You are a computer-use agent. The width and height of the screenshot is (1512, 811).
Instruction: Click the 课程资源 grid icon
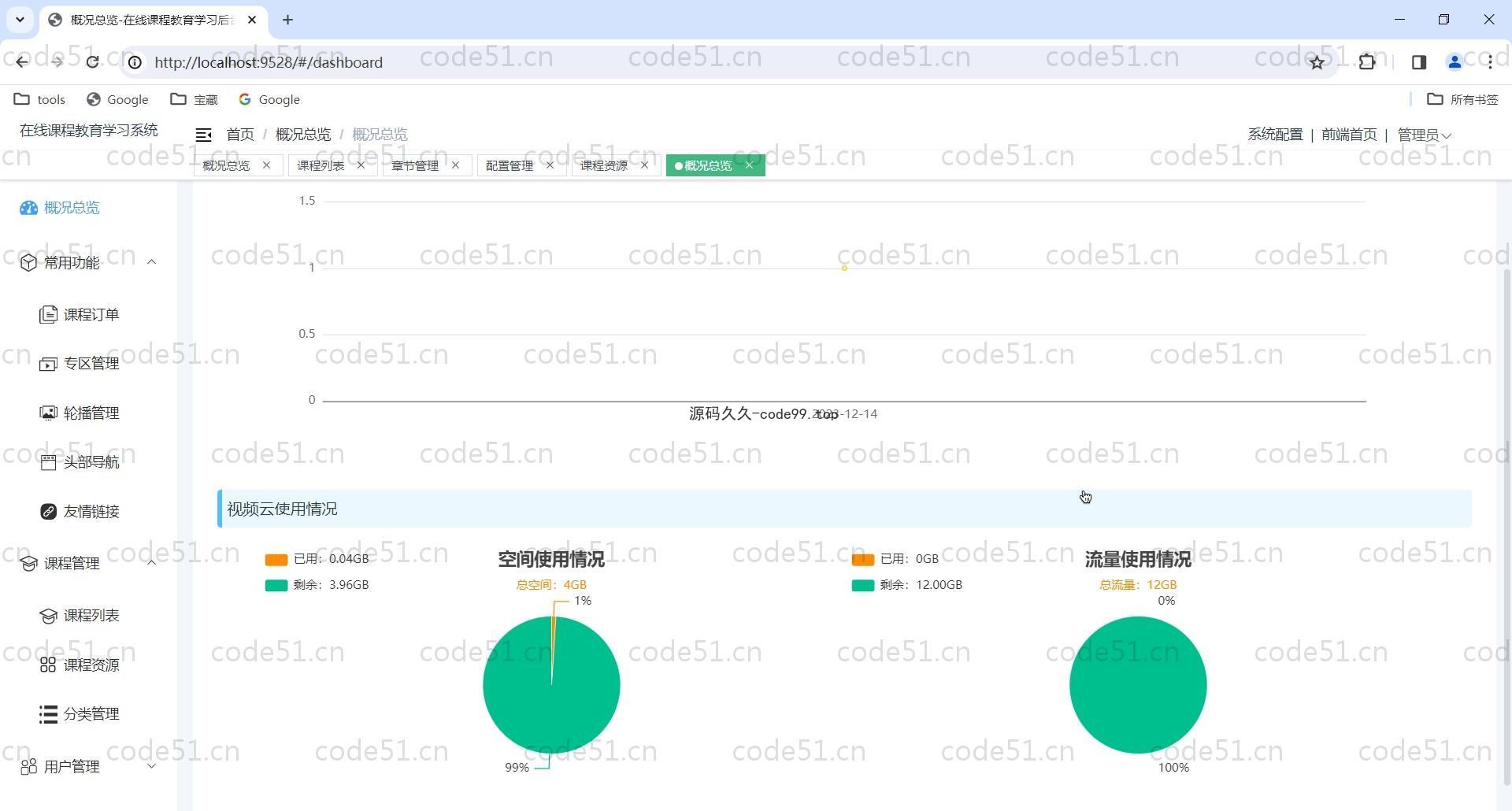[x=48, y=665]
